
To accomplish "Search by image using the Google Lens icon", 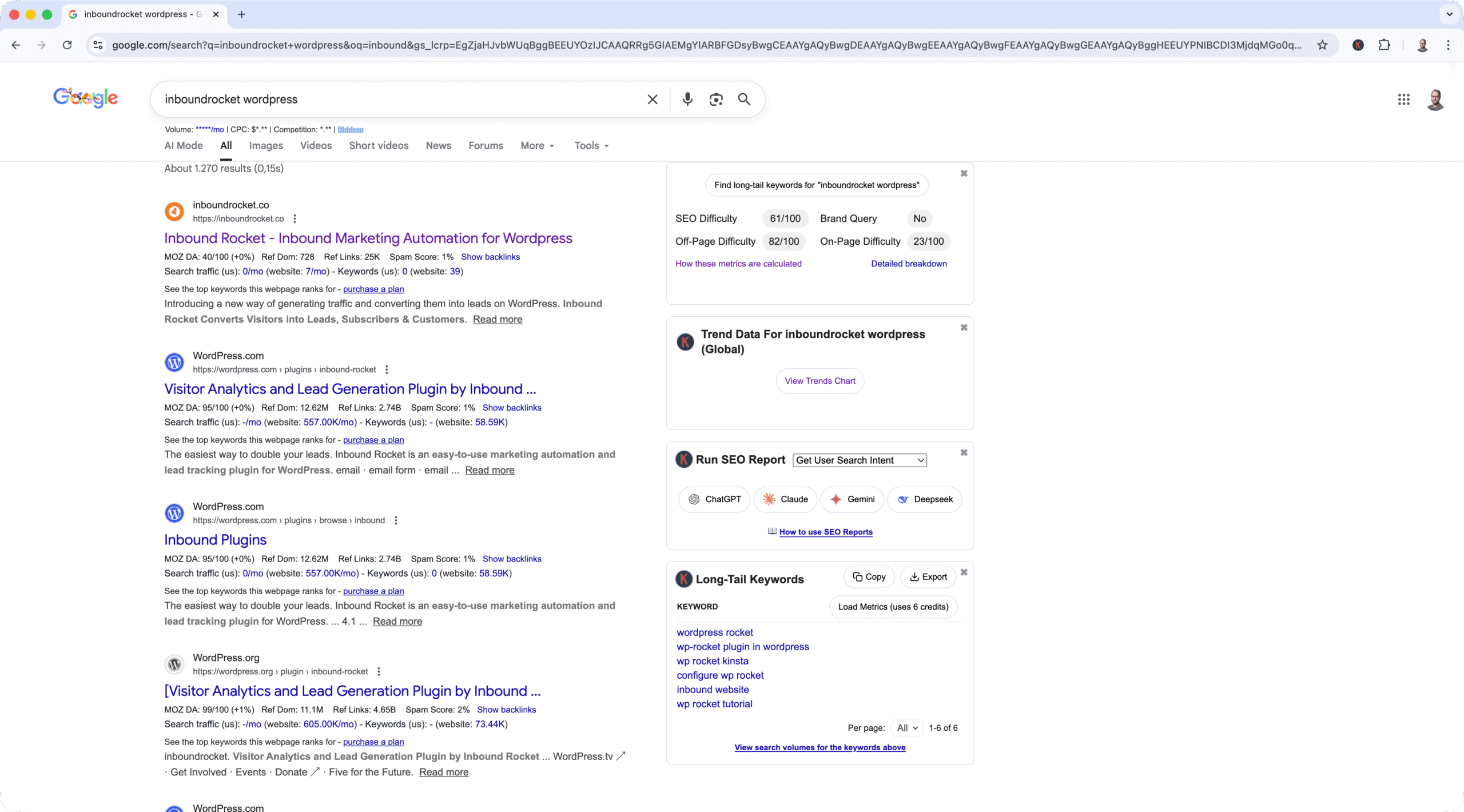I will tap(715, 99).
